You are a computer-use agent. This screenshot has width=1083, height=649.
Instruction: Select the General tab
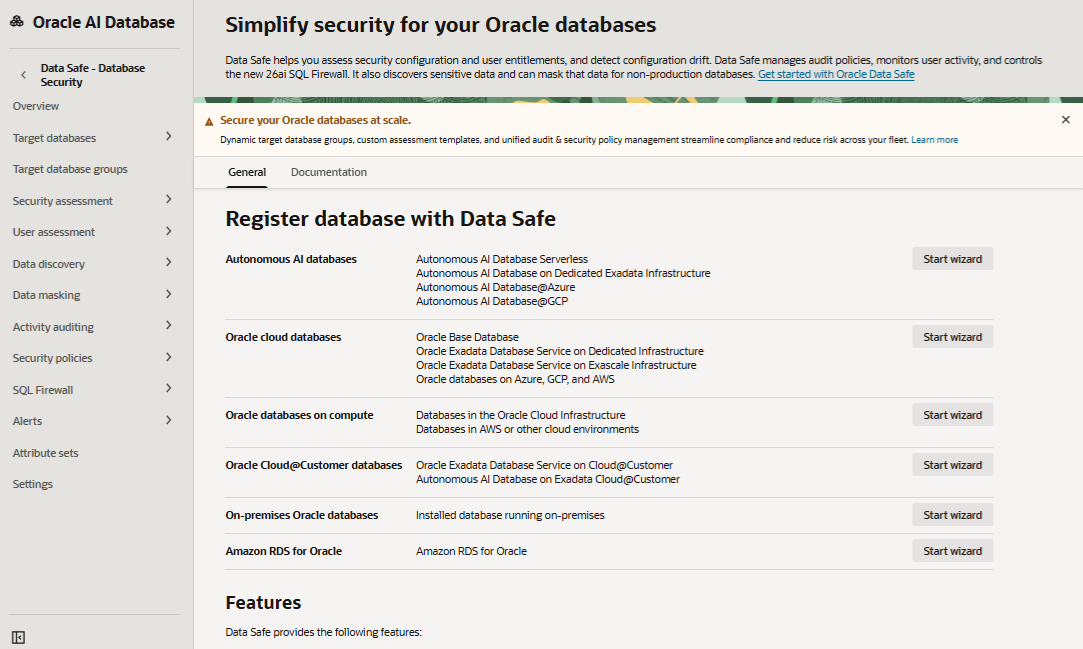247,172
